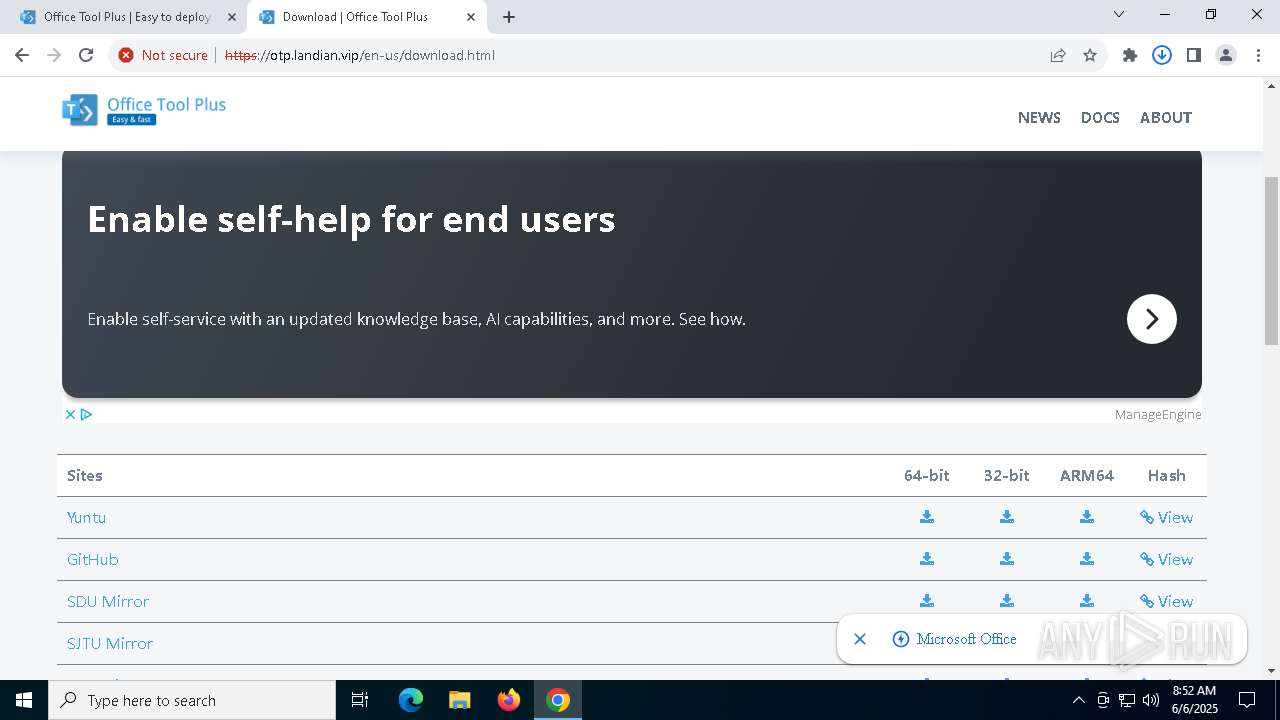Download GitHub ARM64 package
The image size is (1280, 720).
click(x=1087, y=559)
